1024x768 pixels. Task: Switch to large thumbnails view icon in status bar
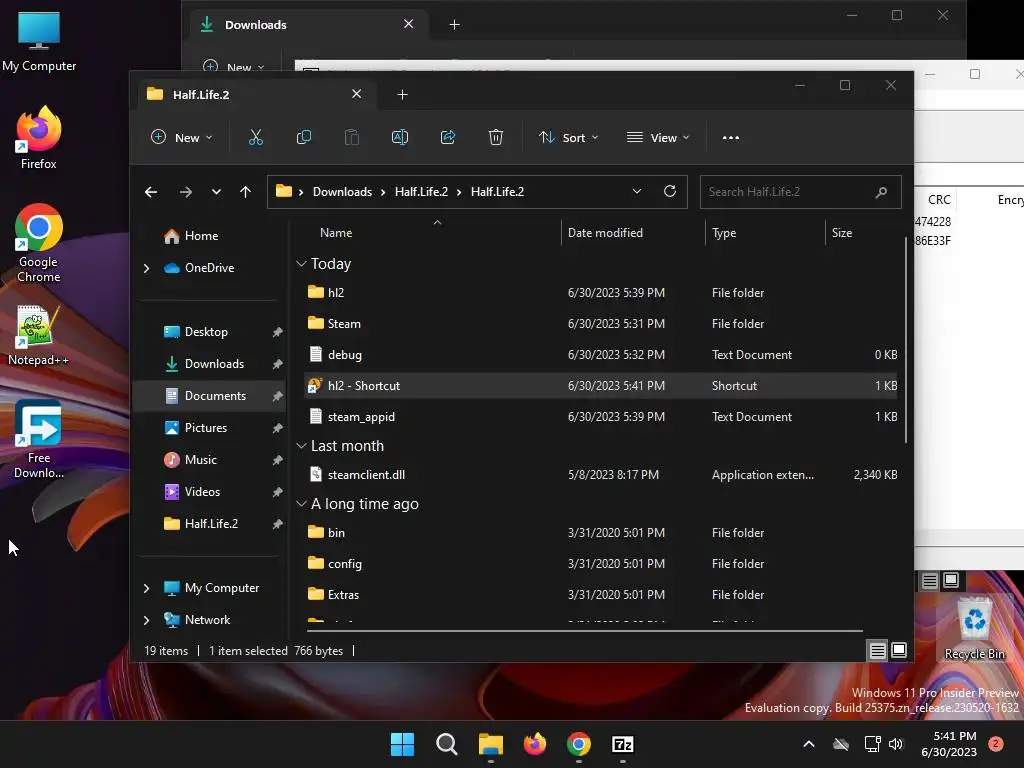coord(899,650)
